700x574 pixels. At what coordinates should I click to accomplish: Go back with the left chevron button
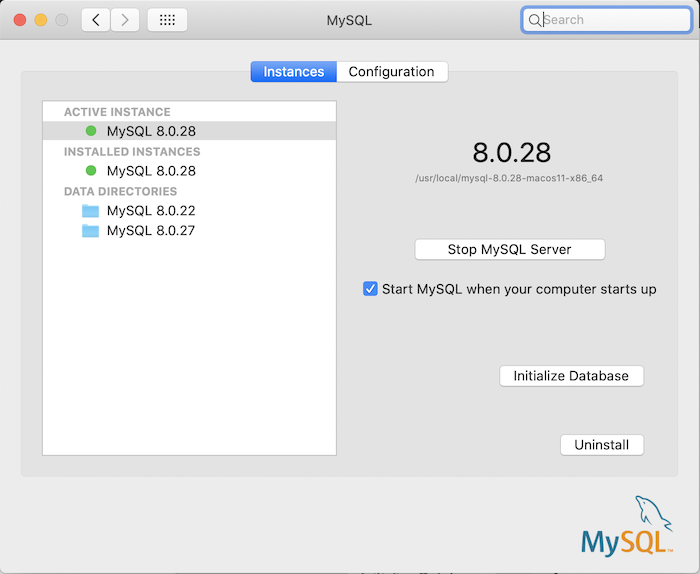coord(96,20)
